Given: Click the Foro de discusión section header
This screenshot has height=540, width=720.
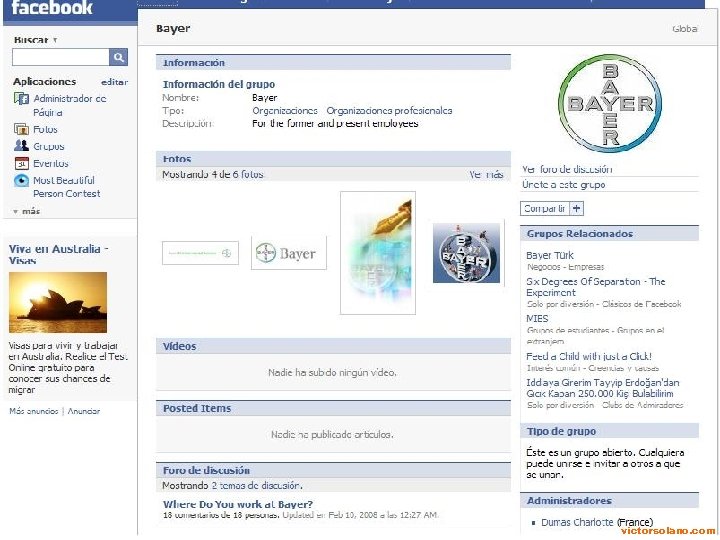Looking at the screenshot, I should point(333,470).
